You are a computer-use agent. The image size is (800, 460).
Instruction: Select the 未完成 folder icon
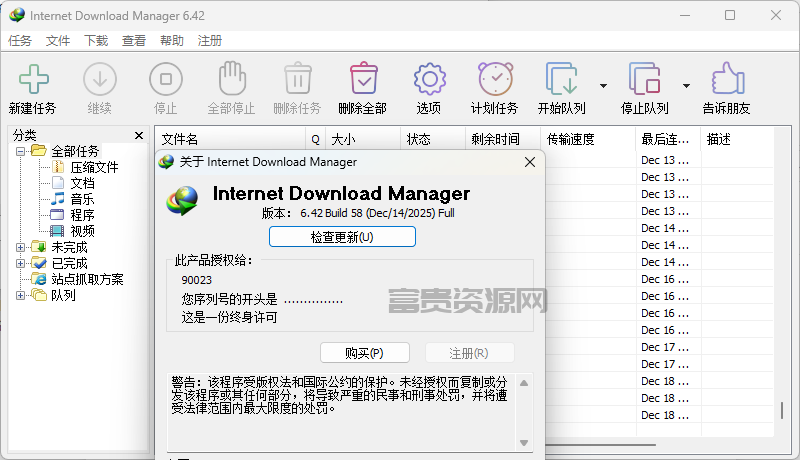point(39,247)
